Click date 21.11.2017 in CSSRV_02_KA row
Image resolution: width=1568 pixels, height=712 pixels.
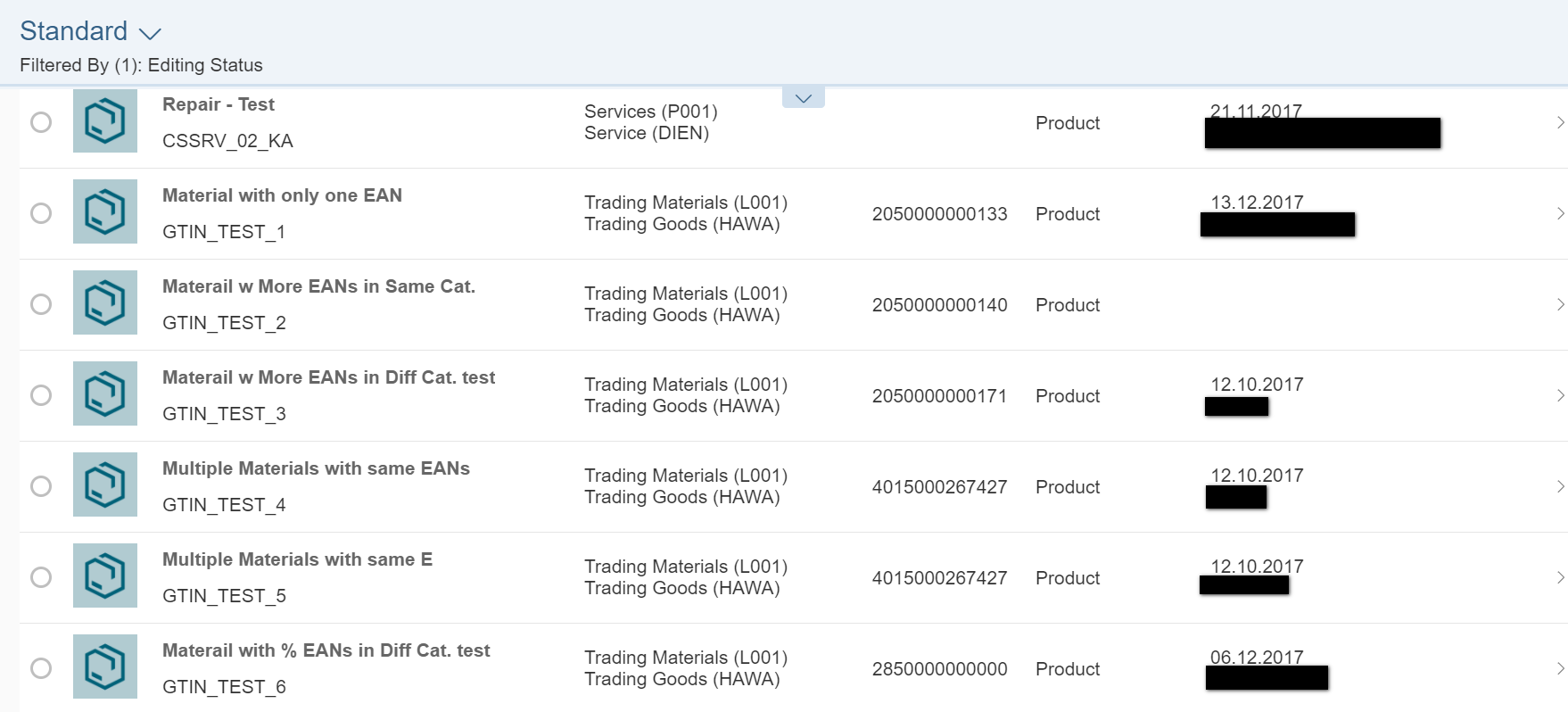coord(1256,111)
